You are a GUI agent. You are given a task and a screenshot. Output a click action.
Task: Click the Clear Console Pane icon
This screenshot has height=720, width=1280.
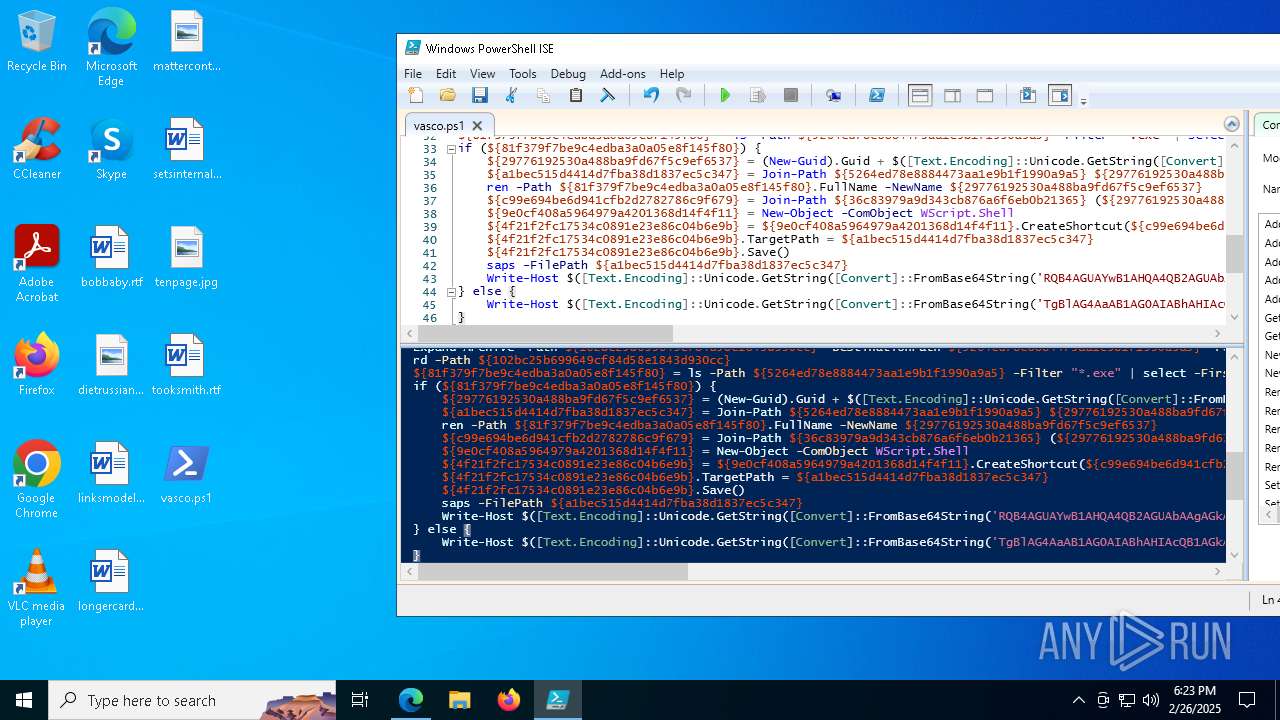point(608,96)
